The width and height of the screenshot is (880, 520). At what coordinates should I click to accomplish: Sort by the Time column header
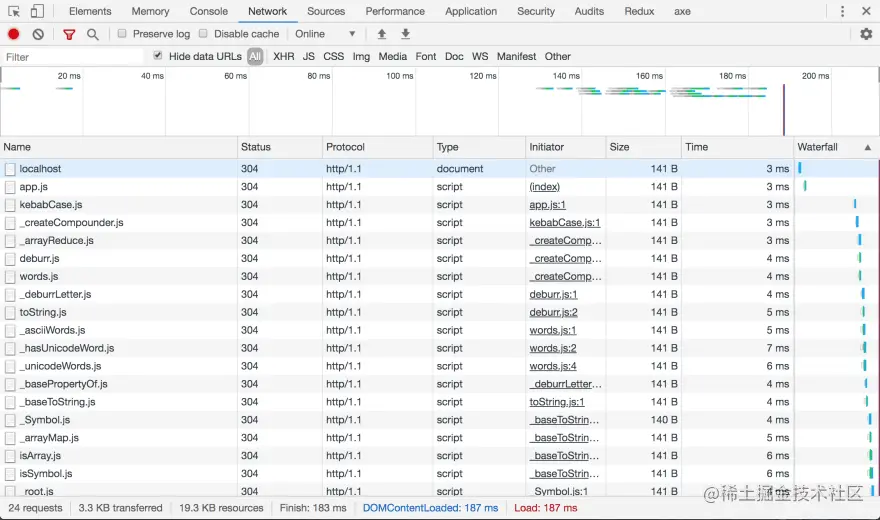pos(737,147)
